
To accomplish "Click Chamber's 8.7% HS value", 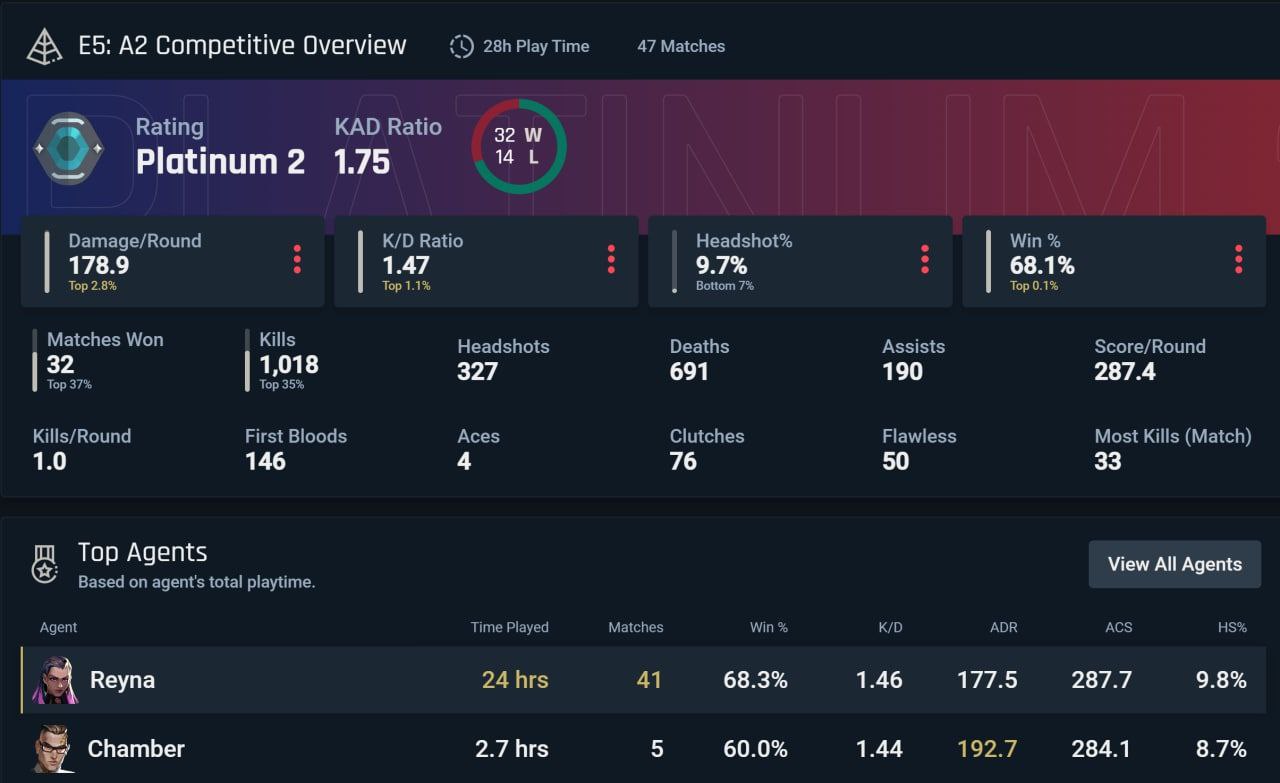I will point(1221,749).
